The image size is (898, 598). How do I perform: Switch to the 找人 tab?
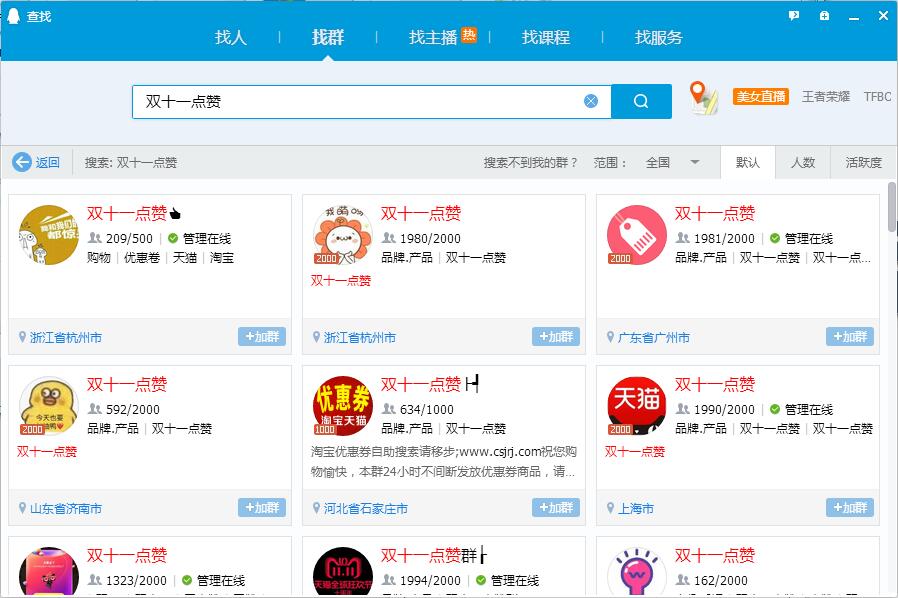tap(231, 37)
